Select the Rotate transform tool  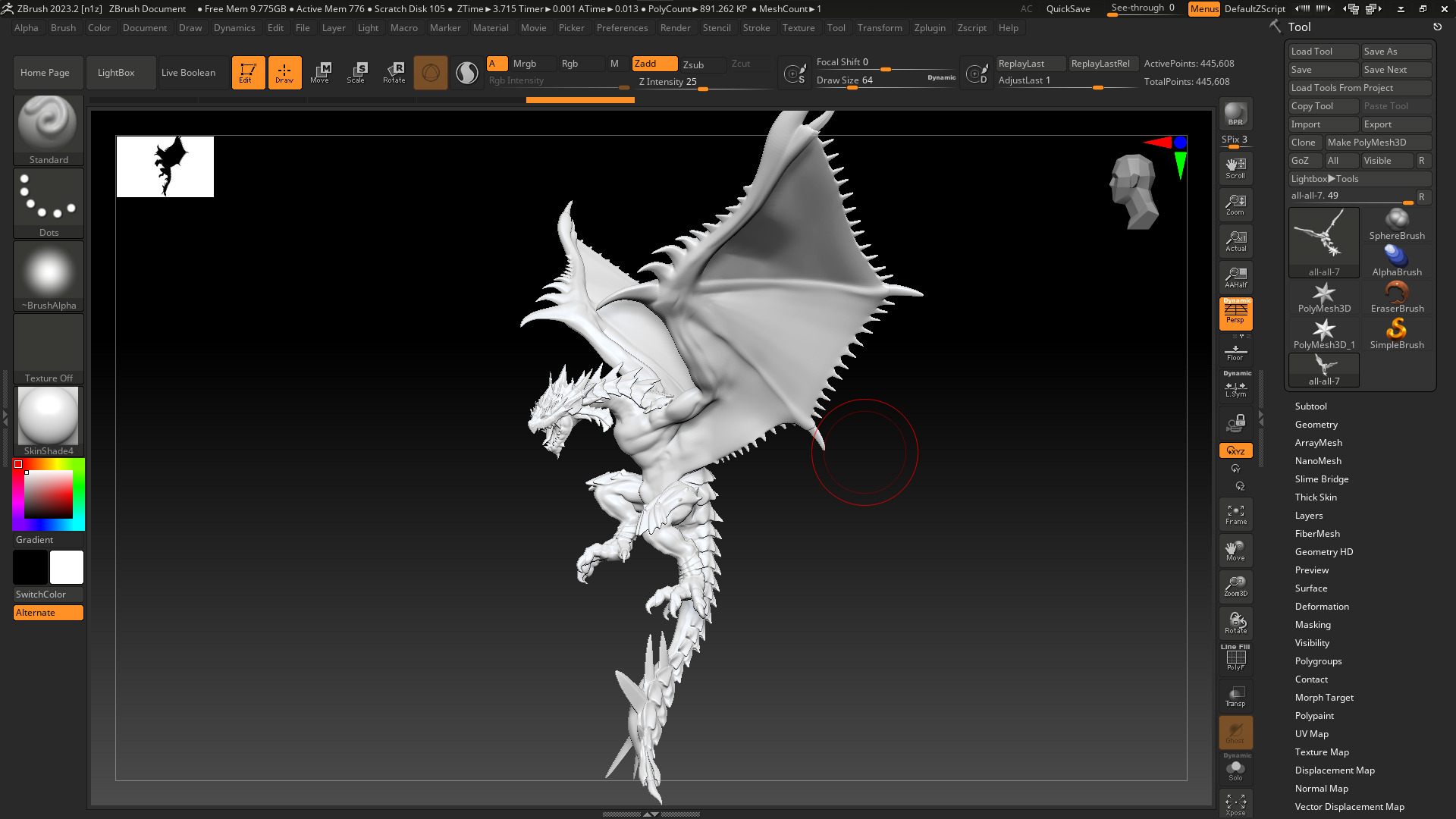[x=394, y=73]
